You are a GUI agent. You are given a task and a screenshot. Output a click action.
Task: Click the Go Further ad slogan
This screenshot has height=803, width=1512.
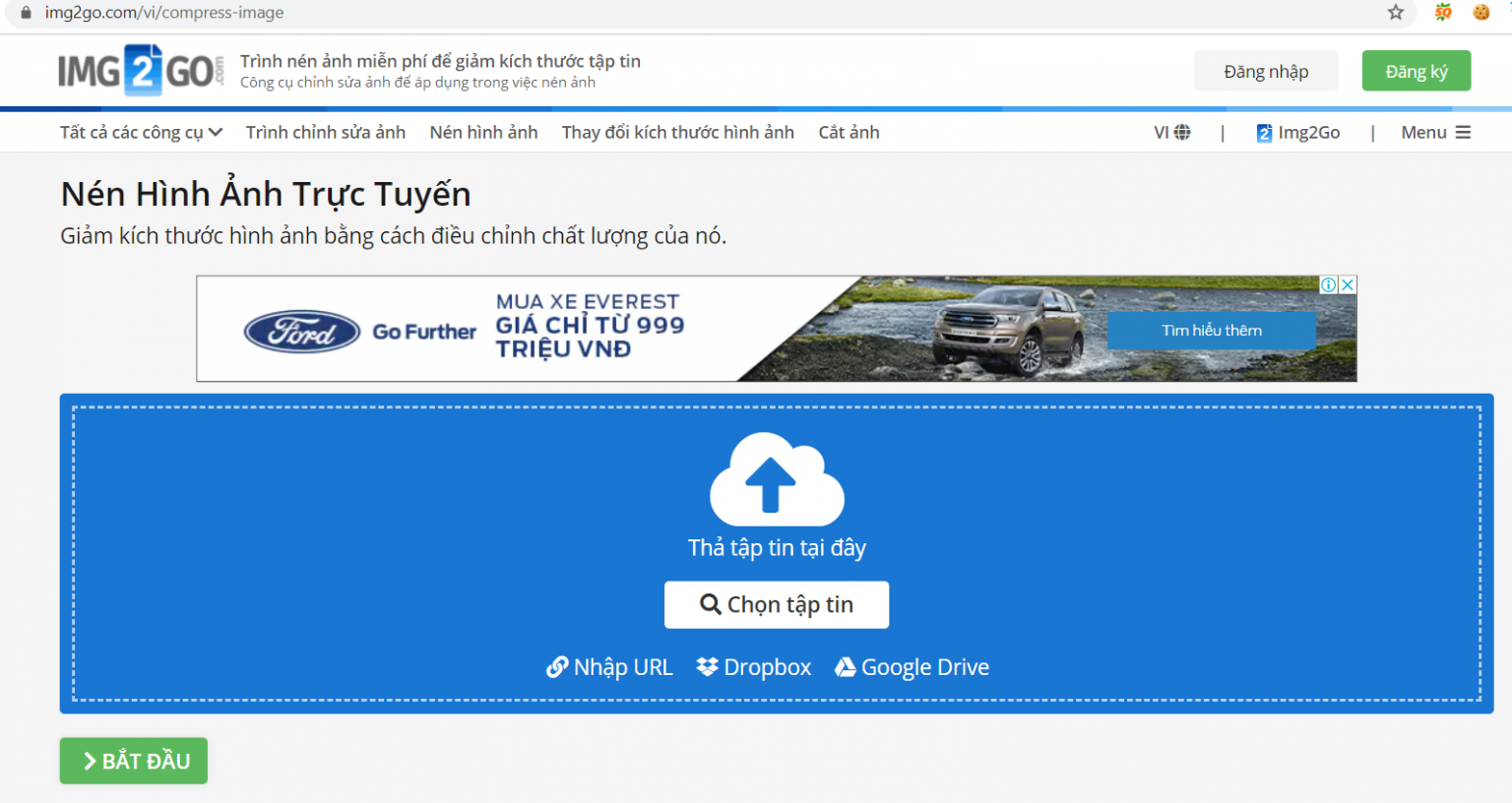(424, 332)
